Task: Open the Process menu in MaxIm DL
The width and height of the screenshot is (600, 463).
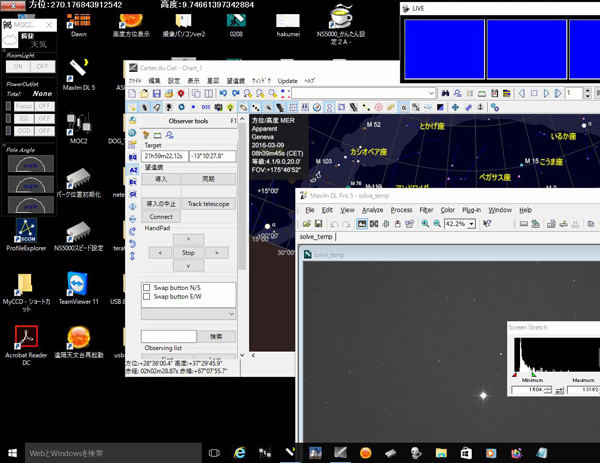Action: [x=401, y=210]
